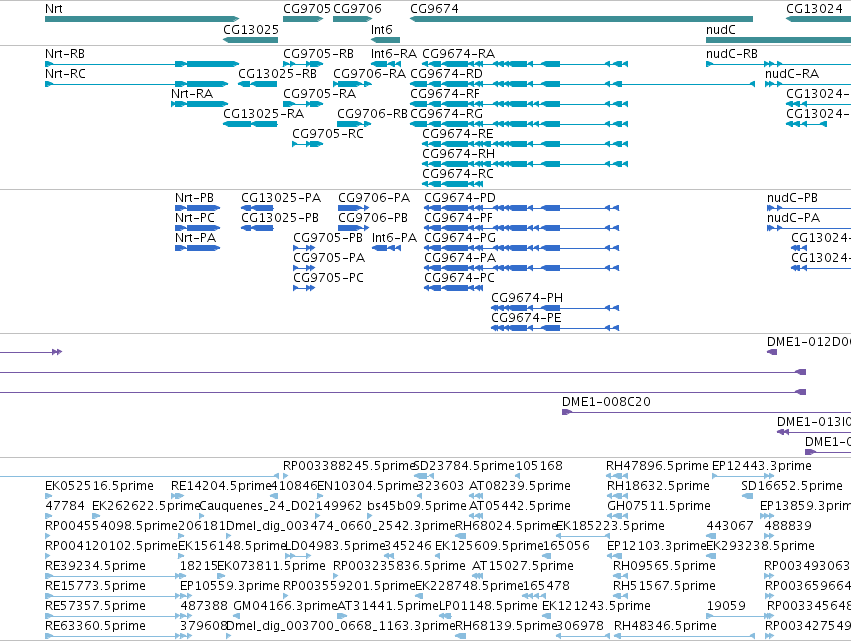Click the CG13025 gene label

[x=251, y=29]
